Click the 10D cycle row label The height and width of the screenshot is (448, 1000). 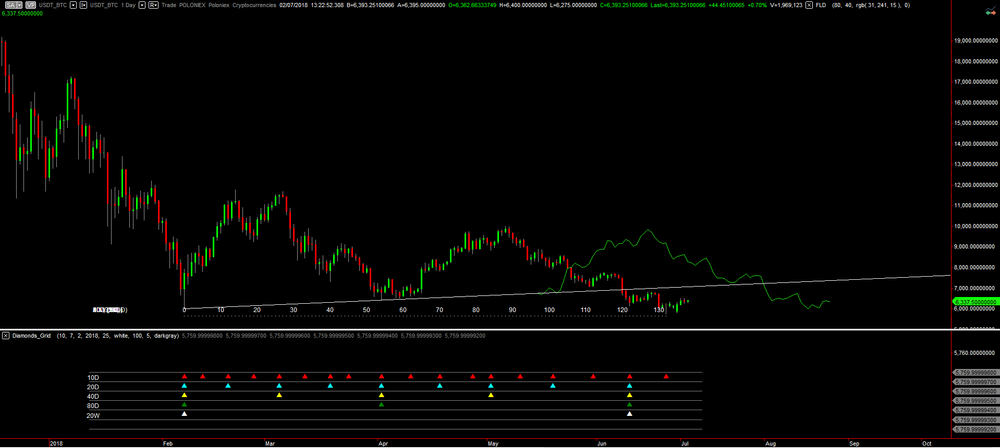click(94, 377)
